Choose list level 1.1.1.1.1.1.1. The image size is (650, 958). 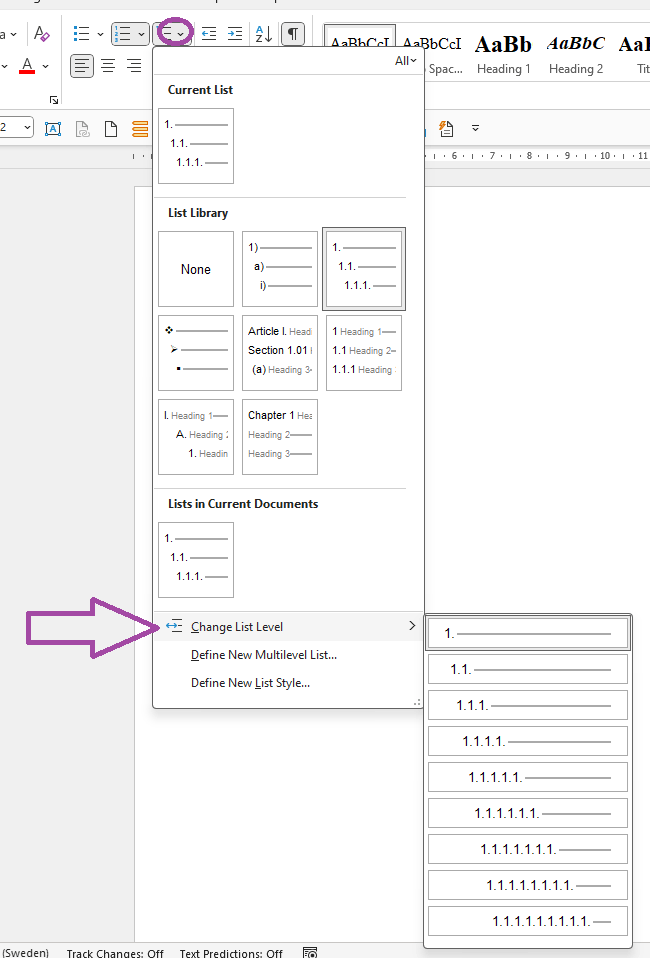point(528,849)
